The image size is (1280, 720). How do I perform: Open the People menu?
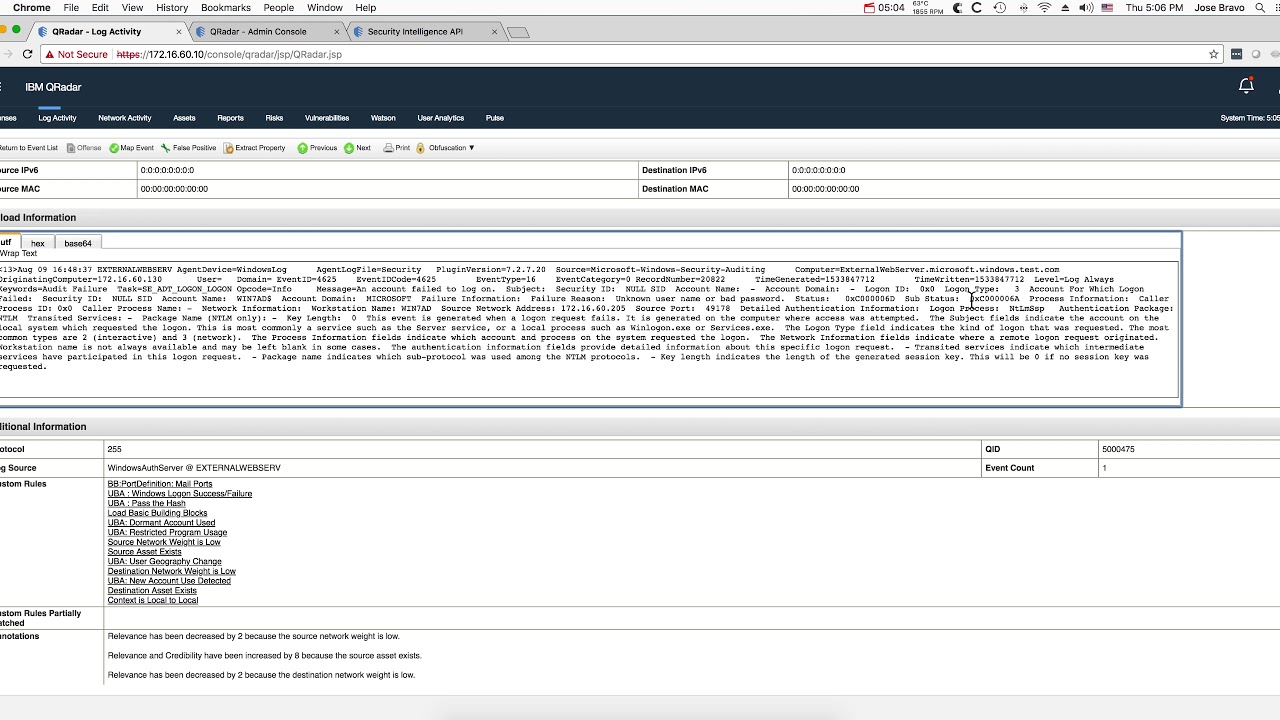pyautogui.click(x=279, y=8)
